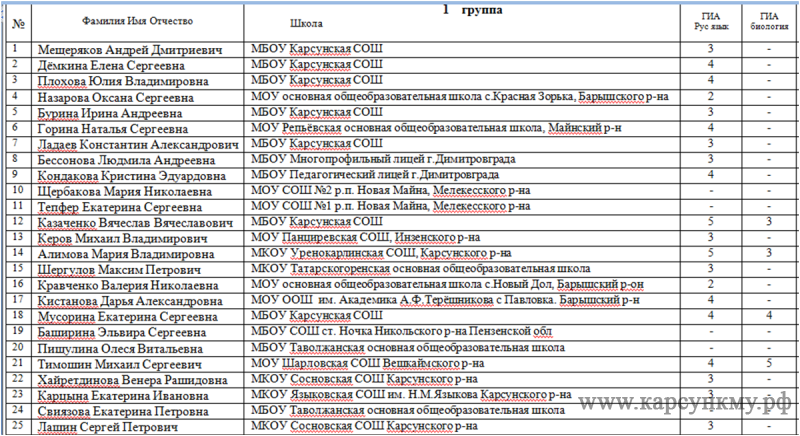
Task: Select МБОУ Педагогический лицей г.Димитровграда
Action: coord(375,175)
